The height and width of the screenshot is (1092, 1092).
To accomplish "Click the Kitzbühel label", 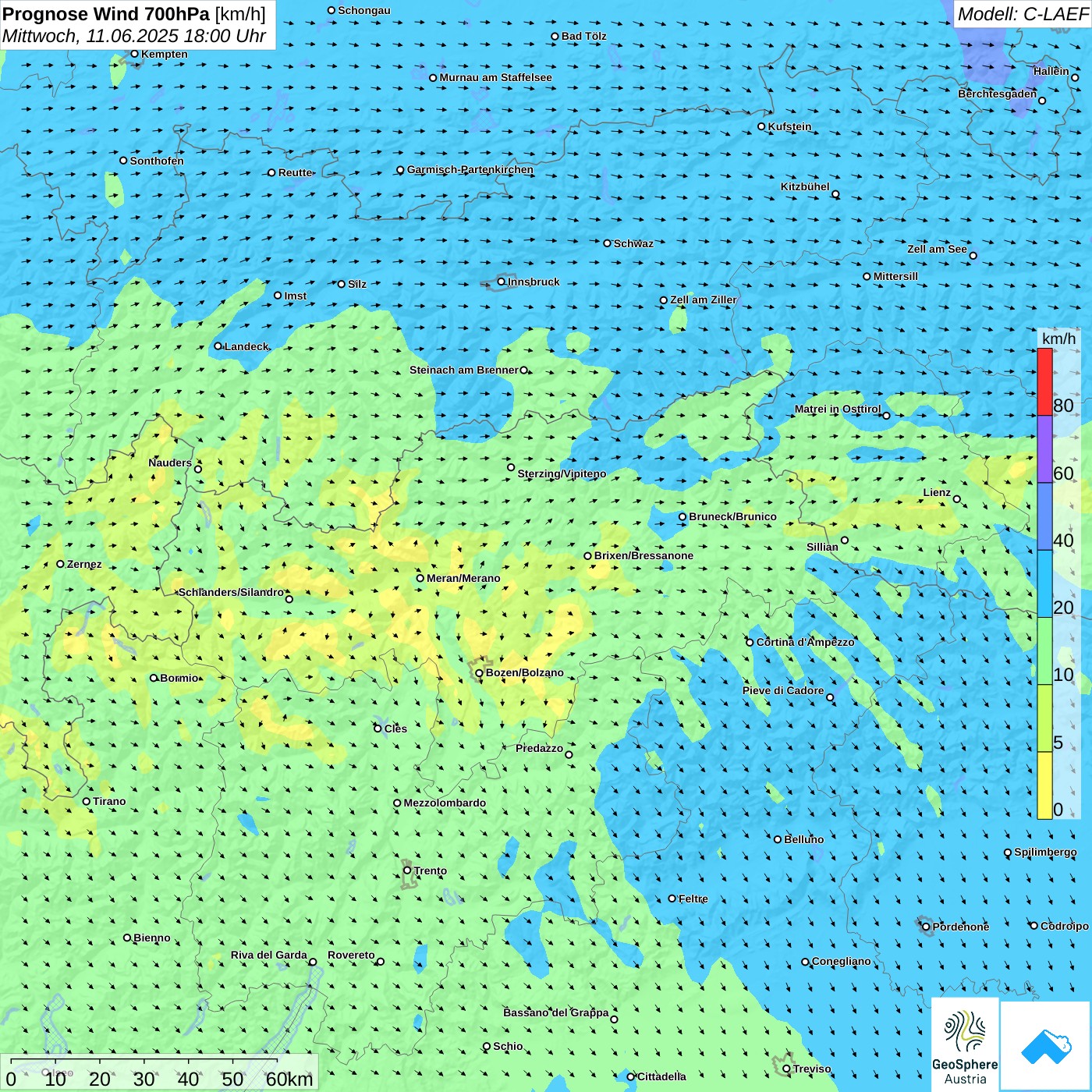I will click(x=805, y=186).
